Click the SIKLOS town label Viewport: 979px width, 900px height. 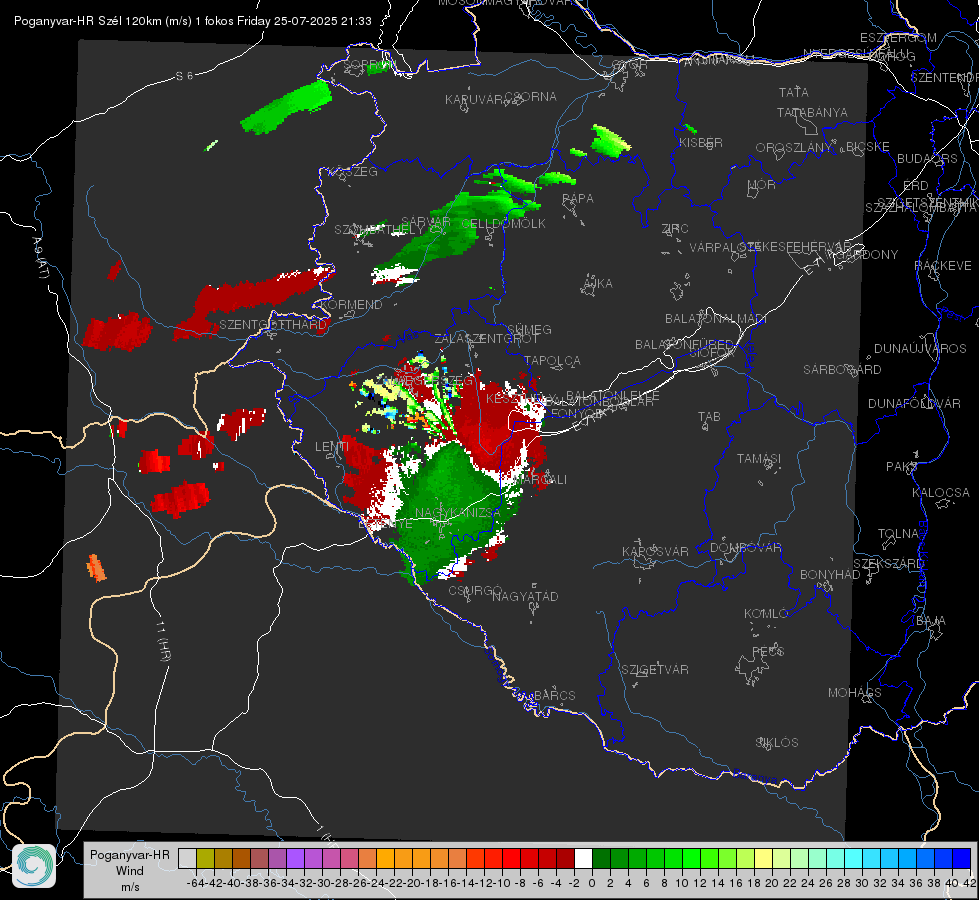pyautogui.click(x=777, y=743)
